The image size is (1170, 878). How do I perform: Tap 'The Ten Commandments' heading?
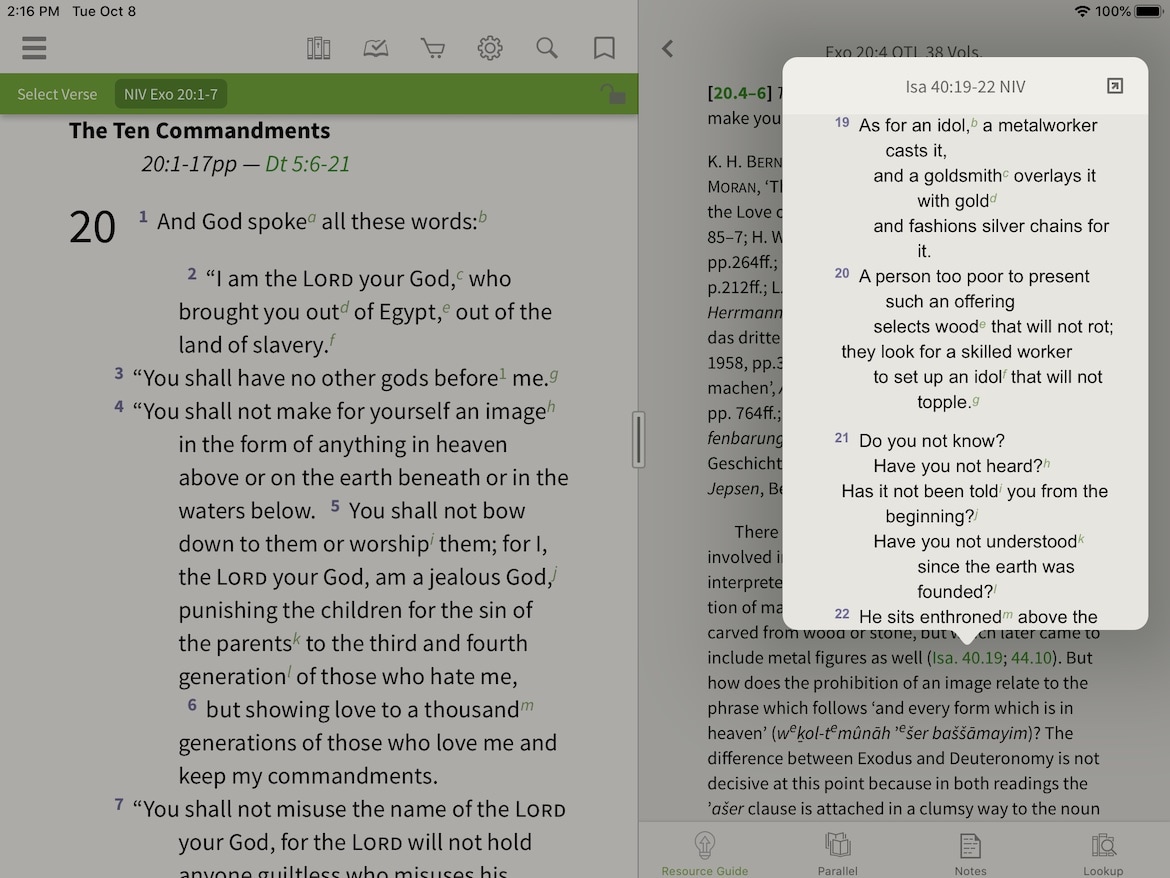pos(199,131)
